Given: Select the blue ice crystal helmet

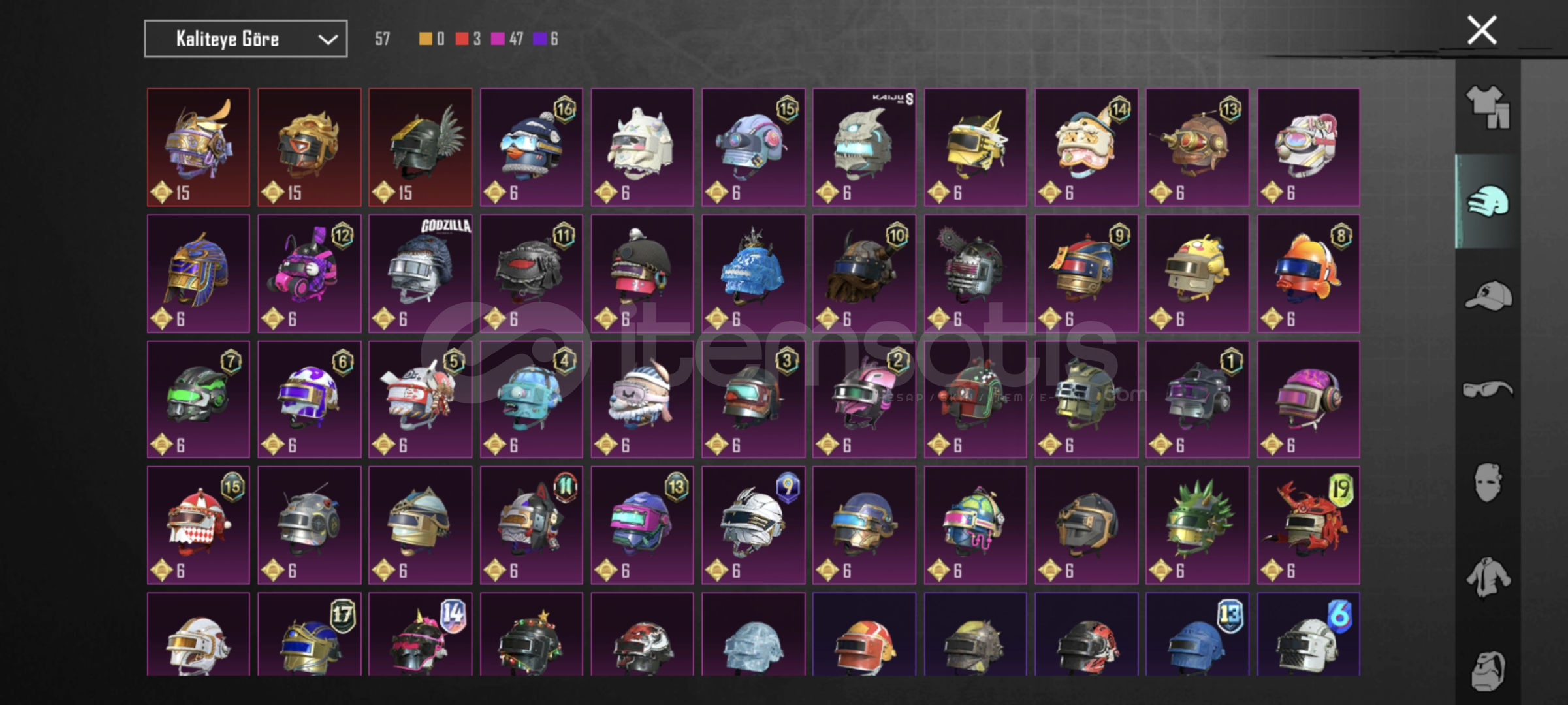Looking at the screenshot, I should click(753, 274).
